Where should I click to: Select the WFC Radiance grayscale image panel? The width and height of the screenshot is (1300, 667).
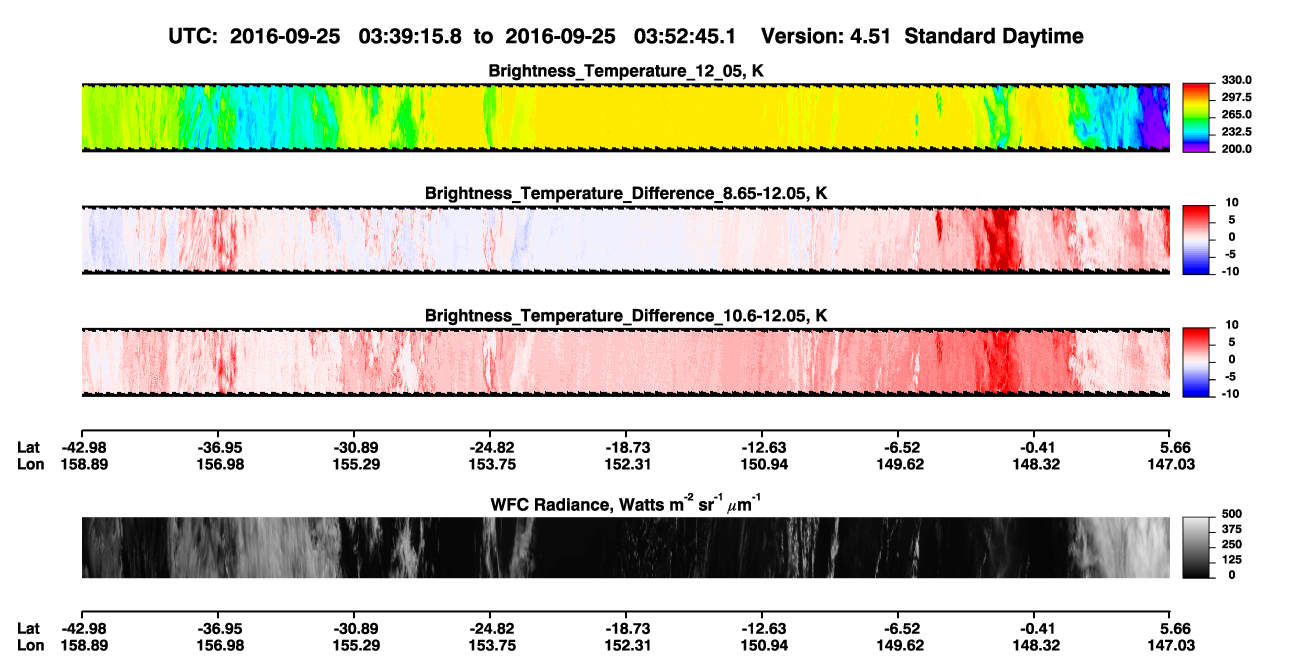point(625,547)
